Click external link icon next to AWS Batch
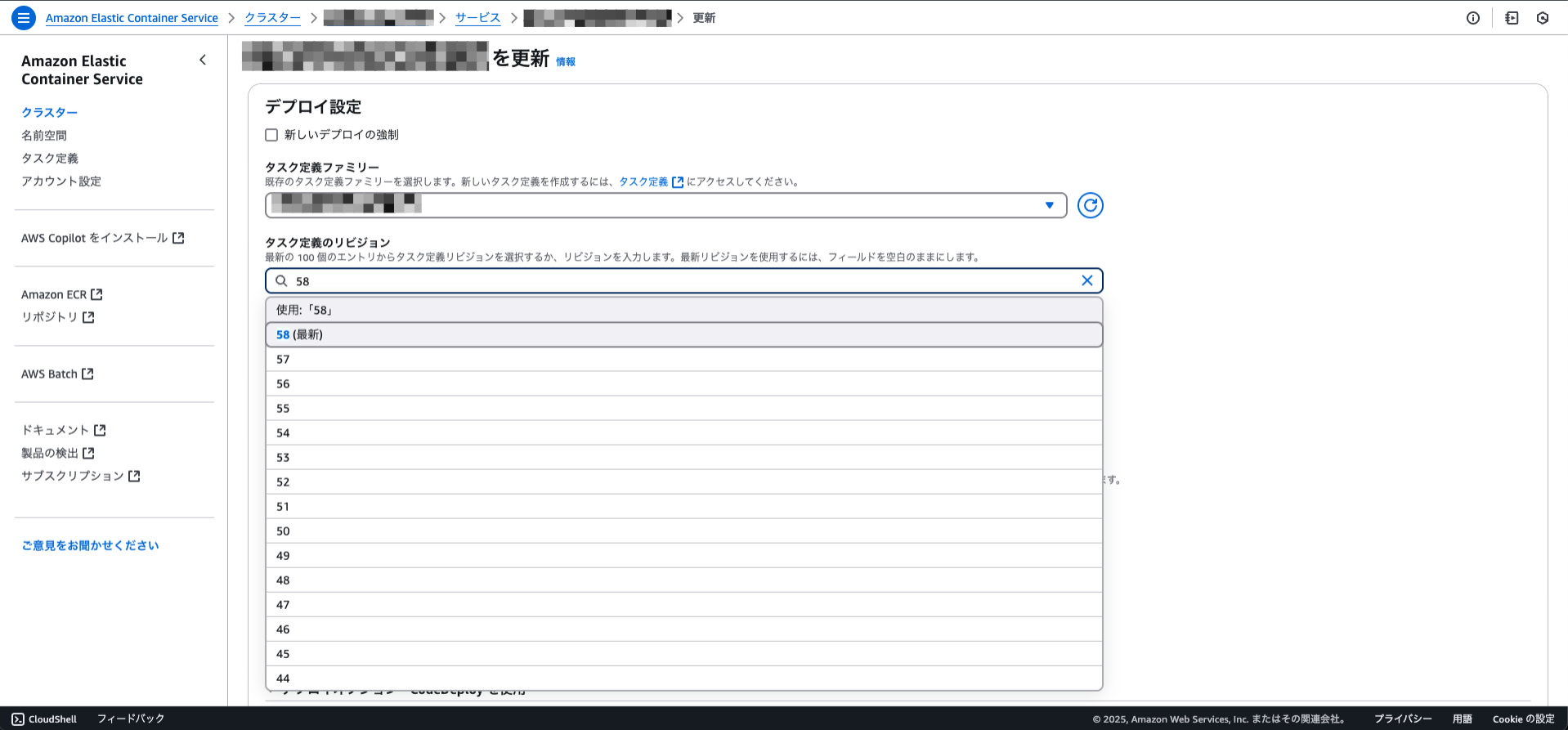This screenshot has width=1568, height=730. click(87, 374)
